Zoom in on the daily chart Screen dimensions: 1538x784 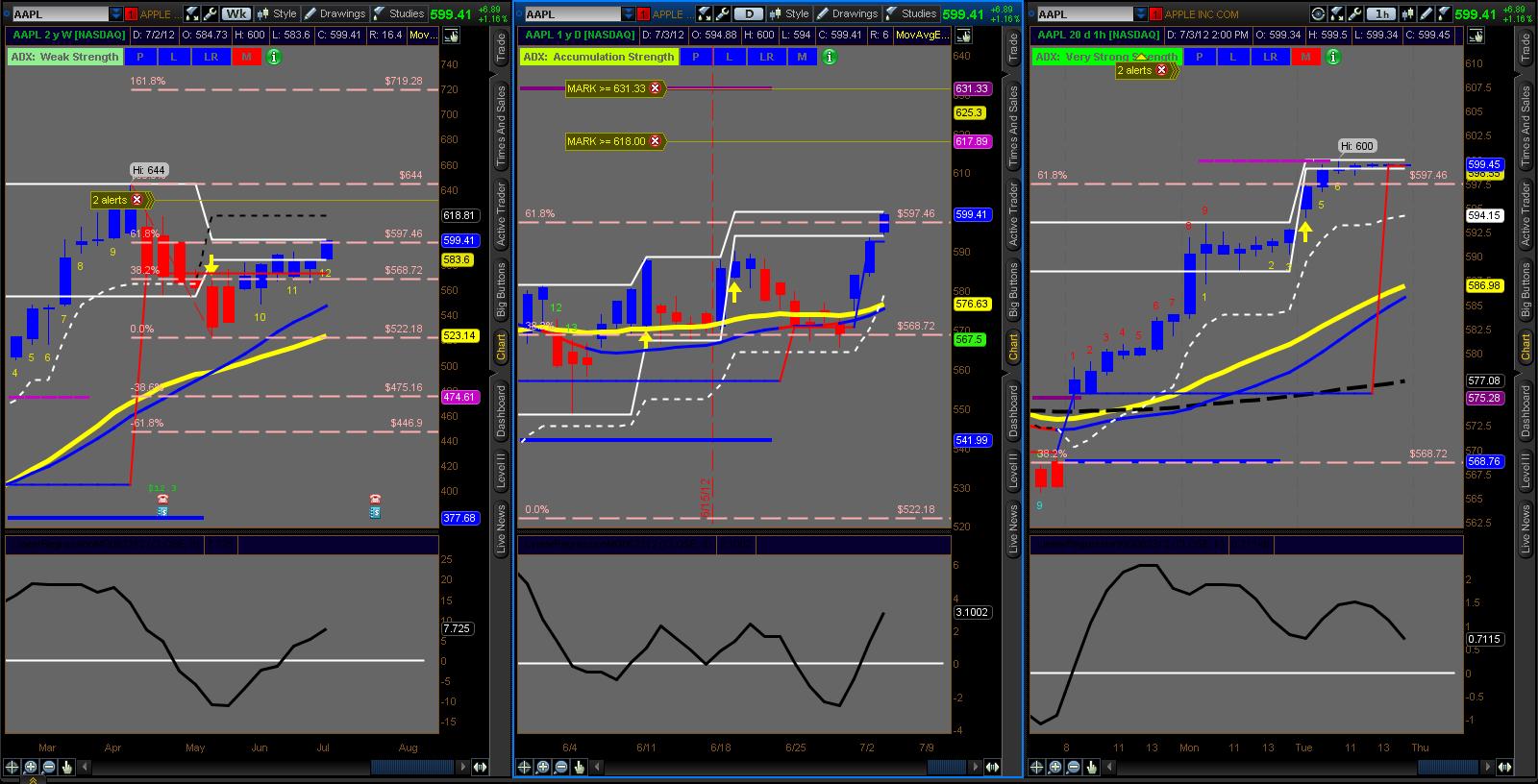[x=543, y=767]
